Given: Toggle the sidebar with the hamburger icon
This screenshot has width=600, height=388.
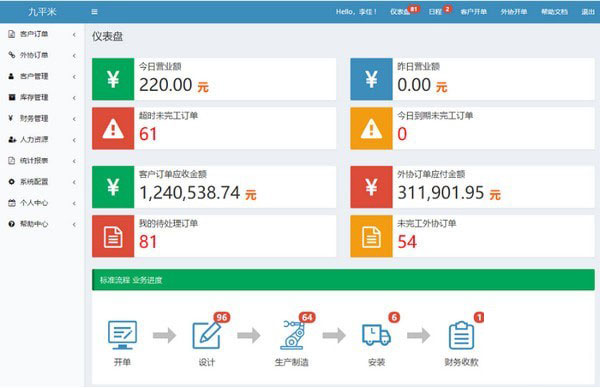Looking at the screenshot, I should (94, 12).
